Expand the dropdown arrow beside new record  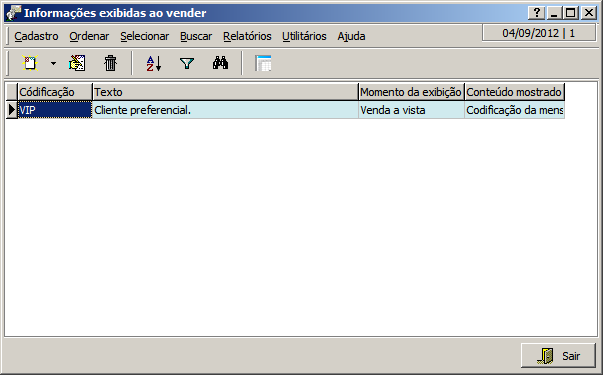tap(53, 63)
